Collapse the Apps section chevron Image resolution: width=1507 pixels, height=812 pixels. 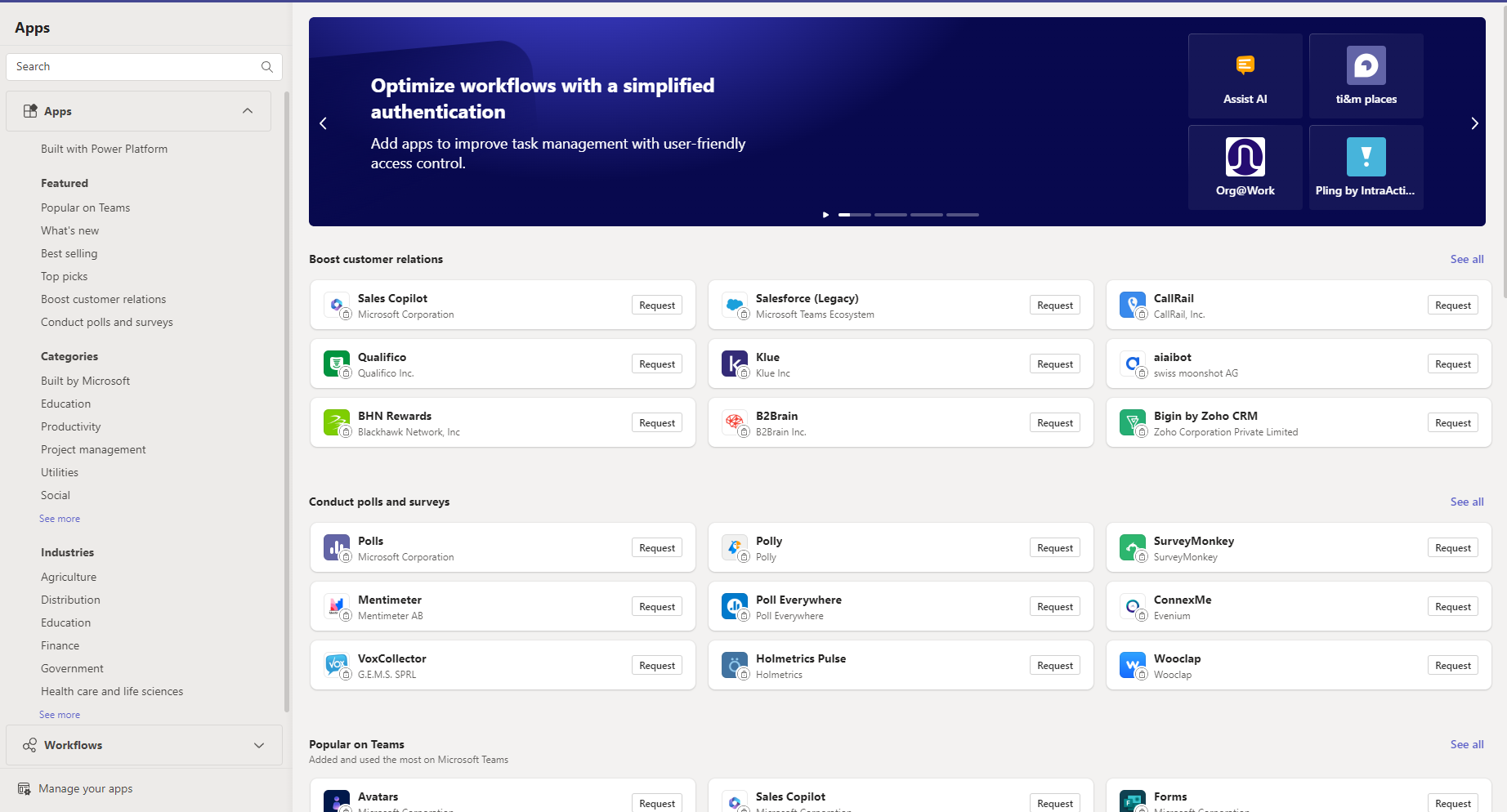point(248,111)
